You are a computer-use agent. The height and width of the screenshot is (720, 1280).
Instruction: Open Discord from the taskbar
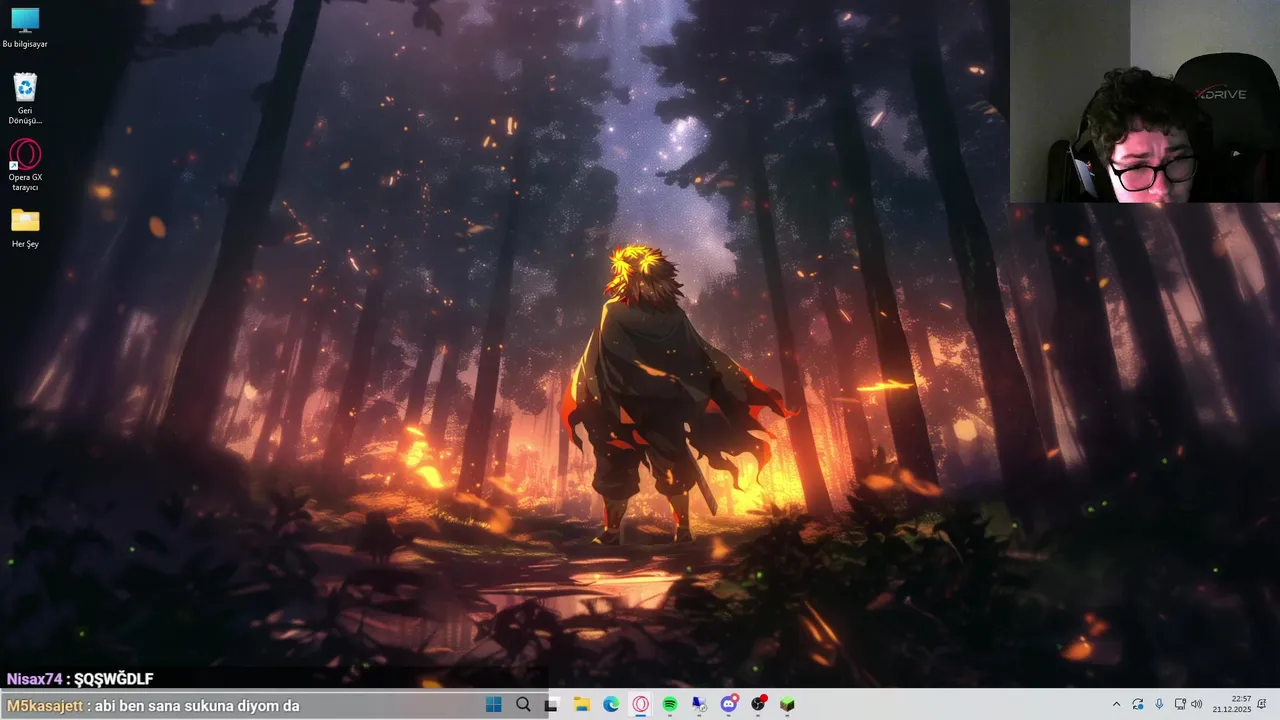point(729,704)
